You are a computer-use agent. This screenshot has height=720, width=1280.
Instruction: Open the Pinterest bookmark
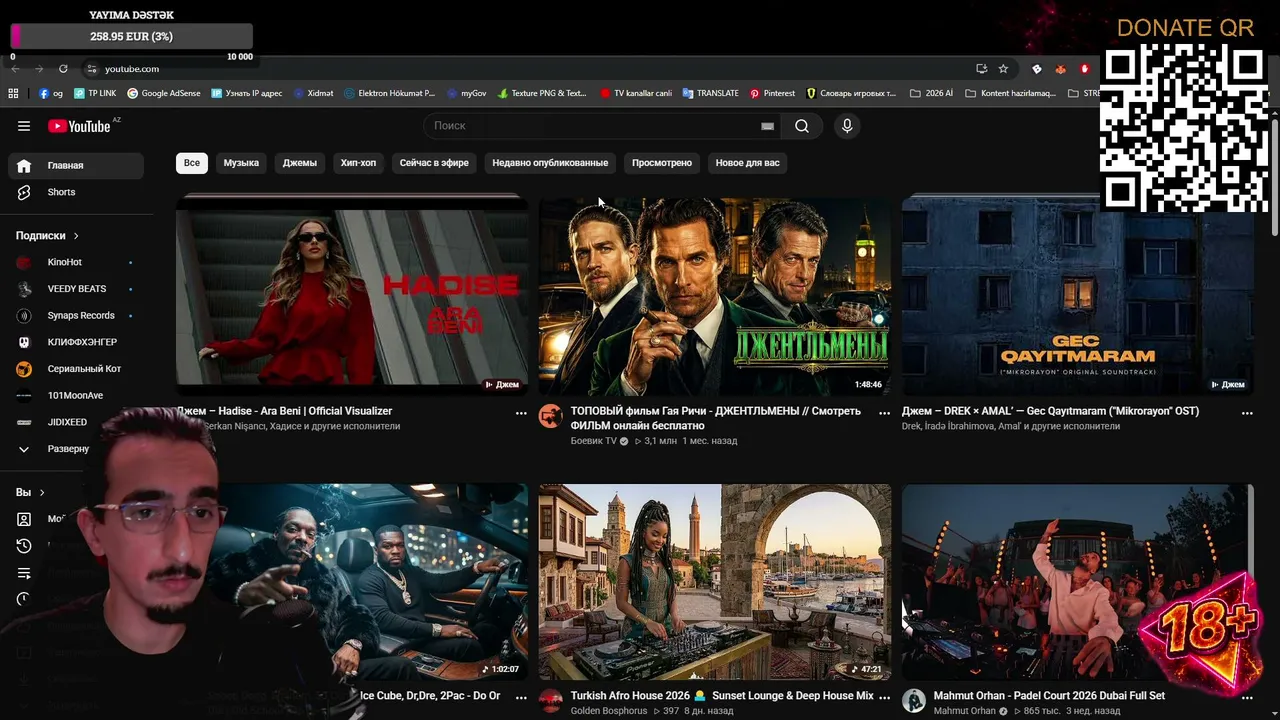772,93
